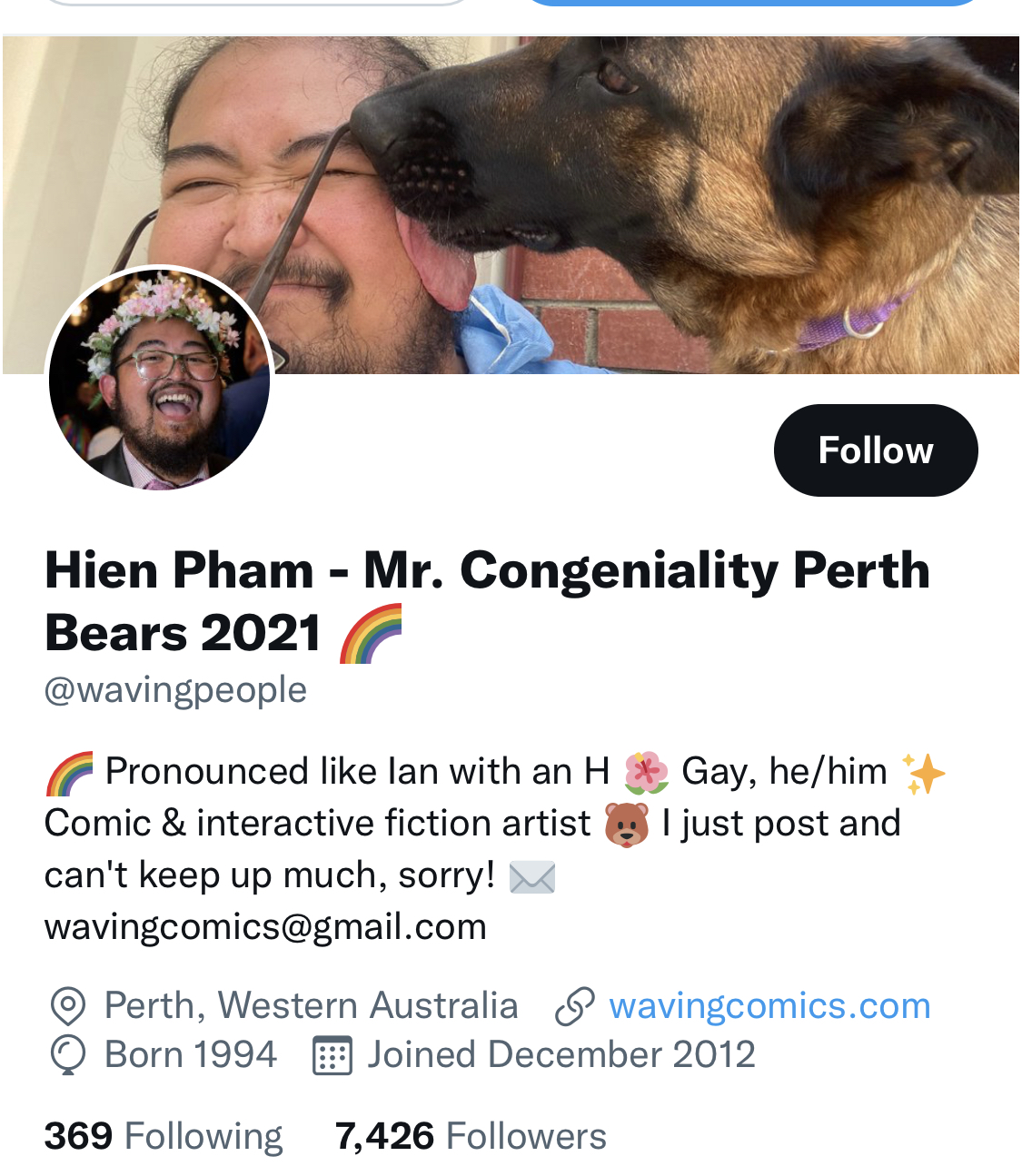1022x1176 pixels.
Task: Click the birthday balloon icon
Action: 67,1056
